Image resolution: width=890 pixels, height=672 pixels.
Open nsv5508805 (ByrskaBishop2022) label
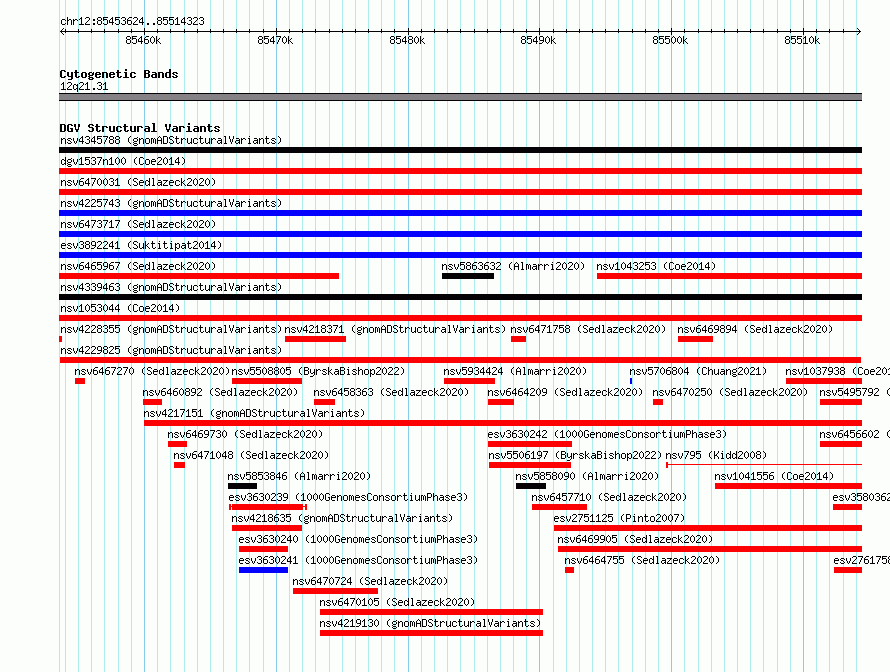(318, 371)
